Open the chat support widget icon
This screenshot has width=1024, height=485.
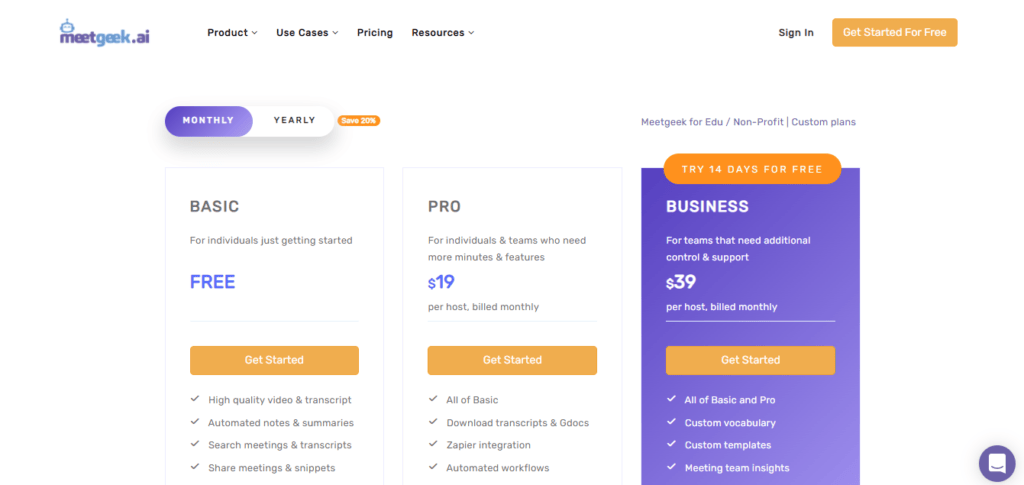pyautogui.click(x=996, y=463)
